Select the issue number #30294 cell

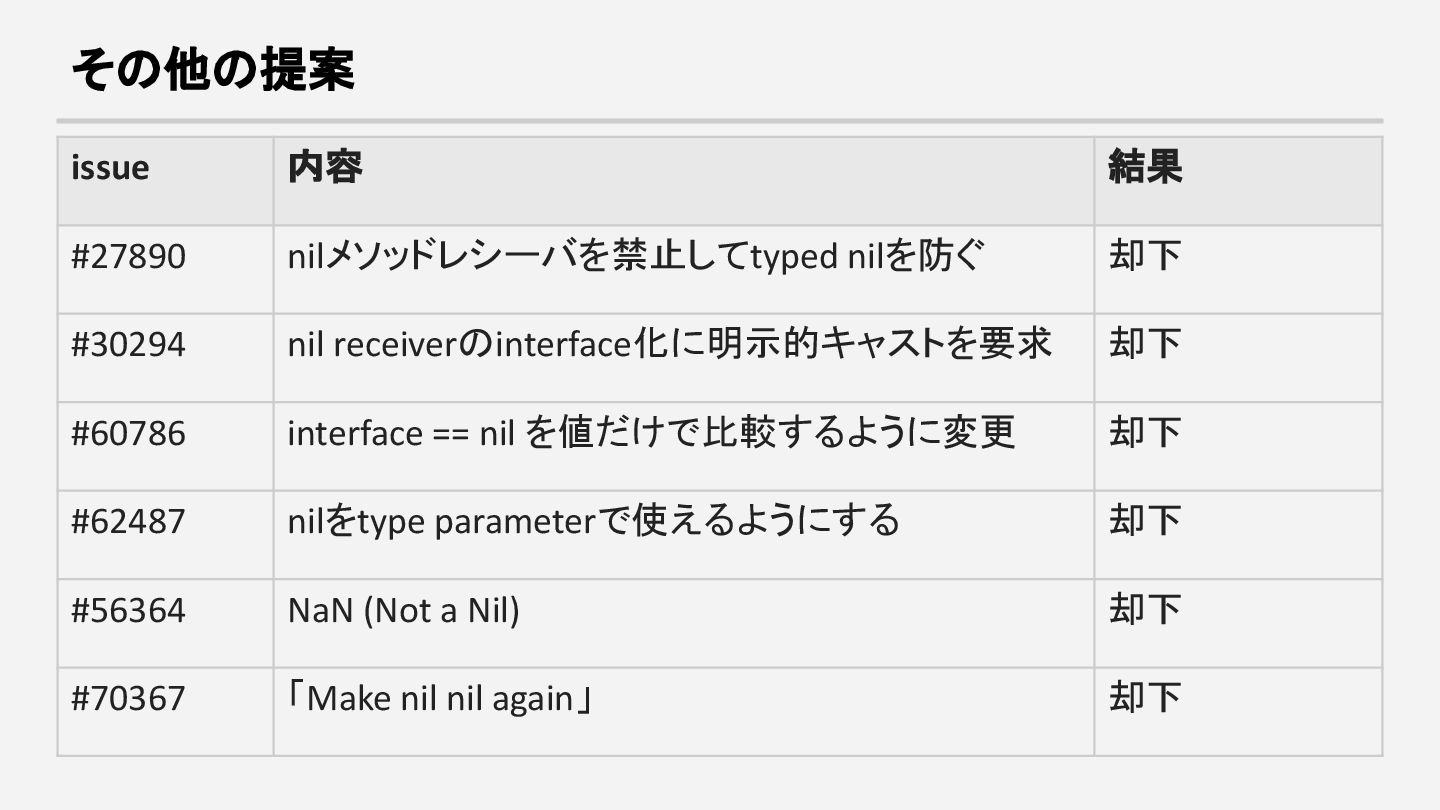(128, 345)
